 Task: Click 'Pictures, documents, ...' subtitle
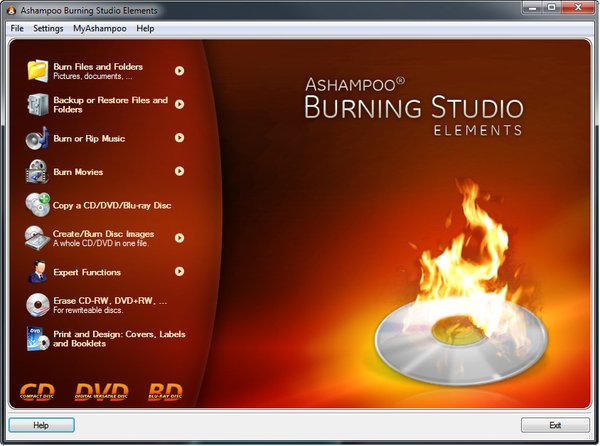93,76
